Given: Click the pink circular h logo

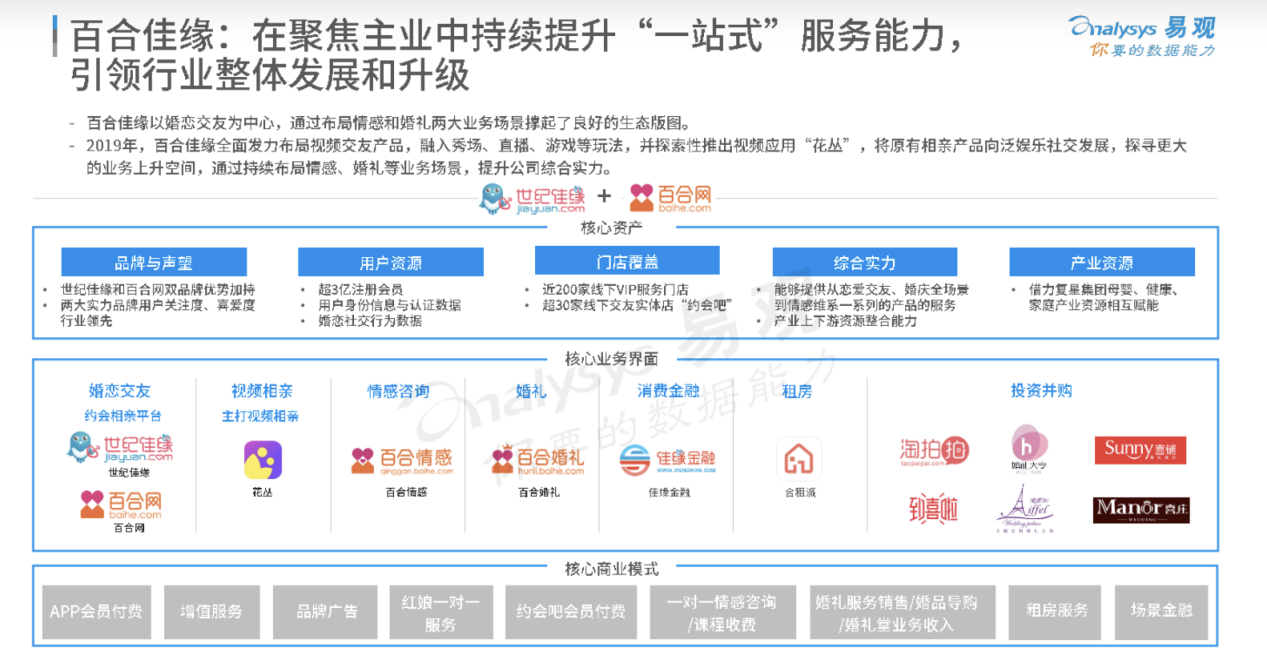Looking at the screenshot, I should coord(1028,447).
